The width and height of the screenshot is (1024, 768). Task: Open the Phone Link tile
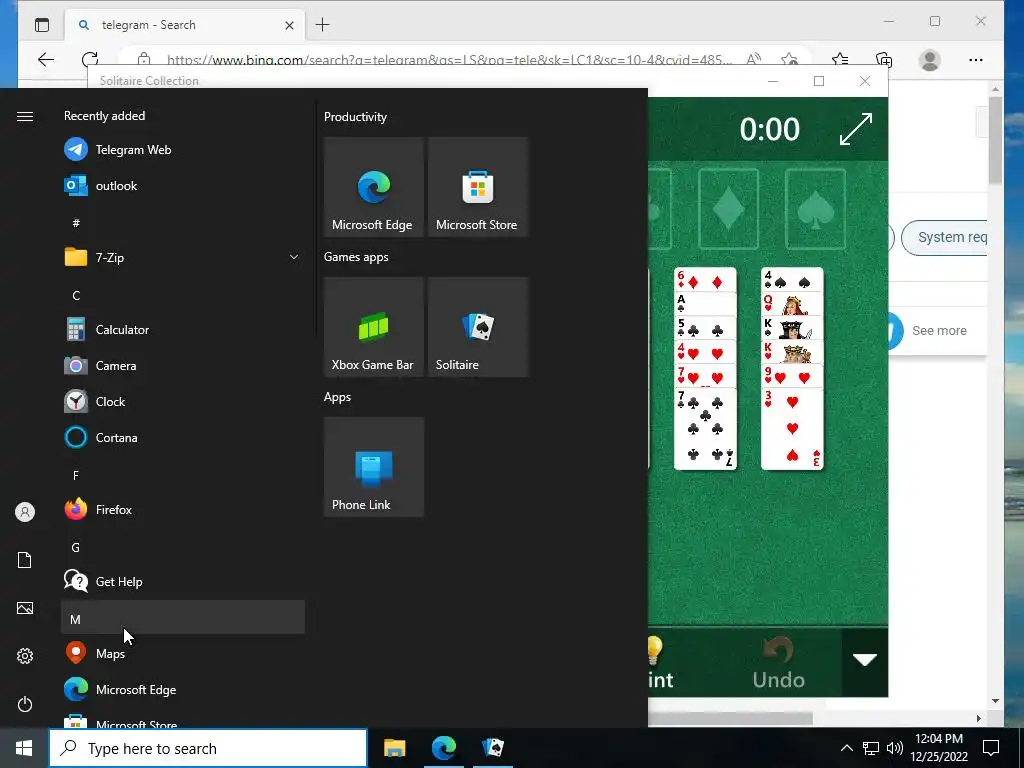pos(374,467)
